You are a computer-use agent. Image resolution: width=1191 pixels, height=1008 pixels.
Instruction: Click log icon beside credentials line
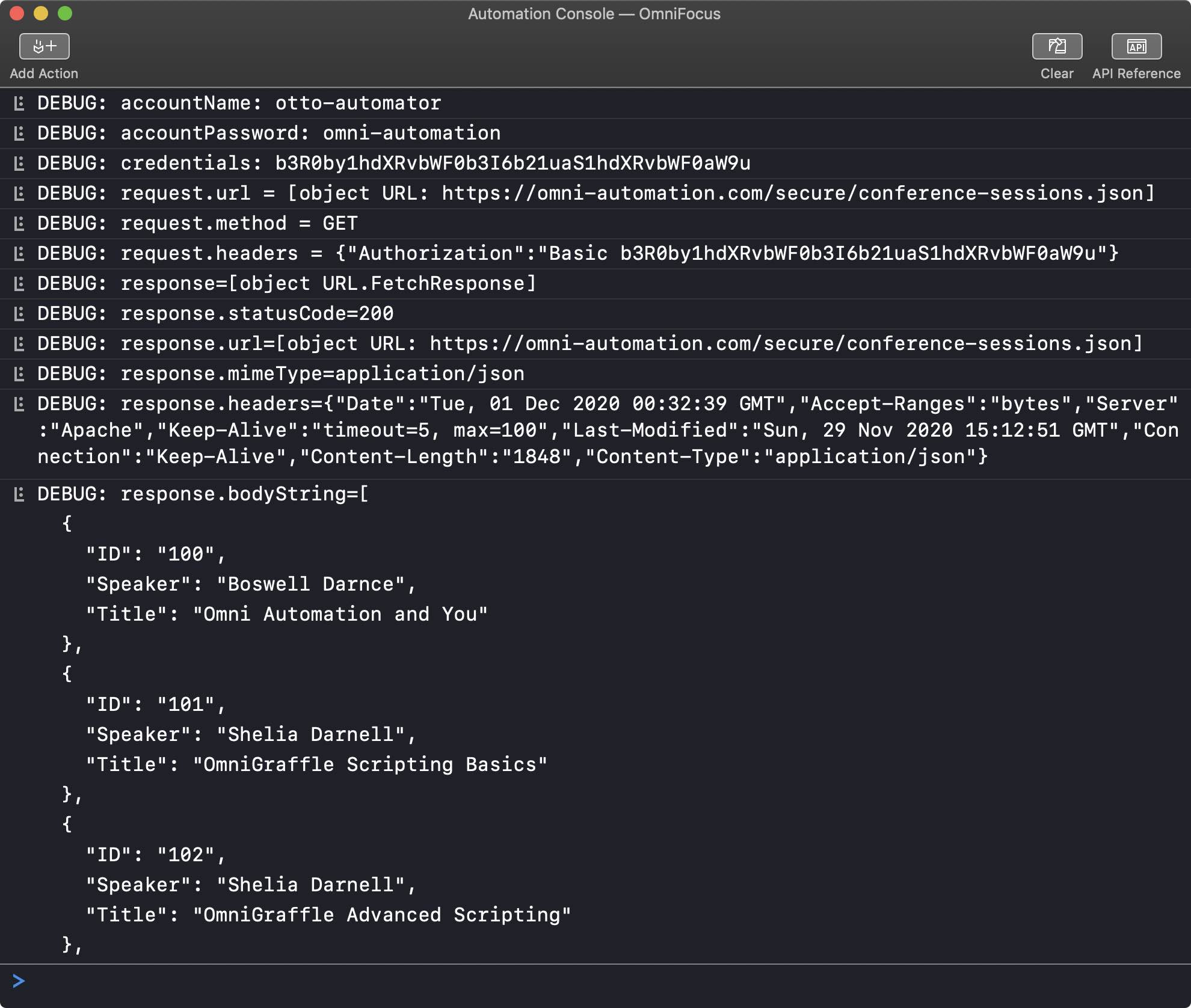(x=19, y=164)
